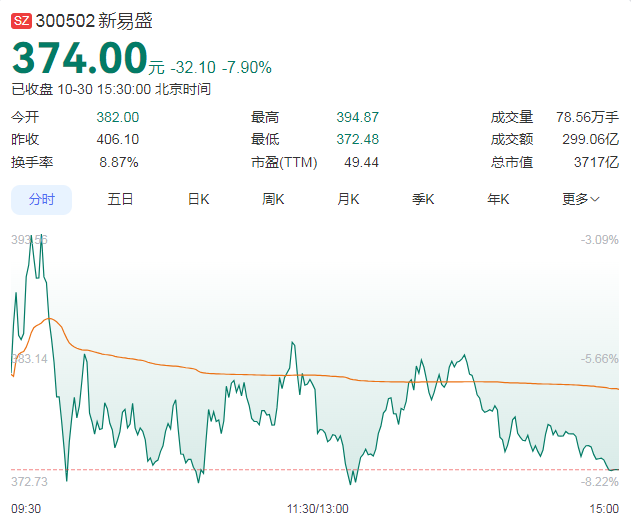This screenshot has width=631, height=527.
Task: Show the 日K candlestick chart
Action: click(x=198, y=199)
